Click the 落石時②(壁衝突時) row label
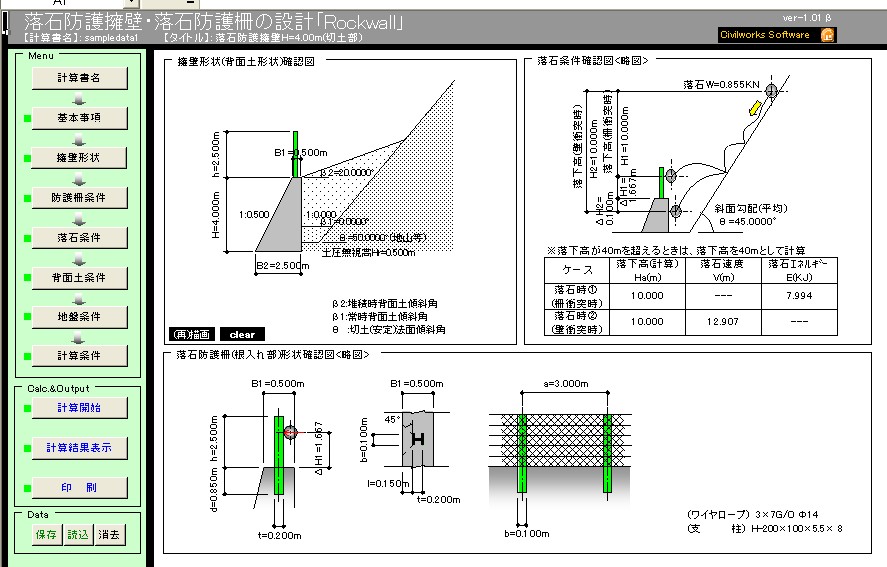This screenshot has height=567, width=887. click(576, 323)
